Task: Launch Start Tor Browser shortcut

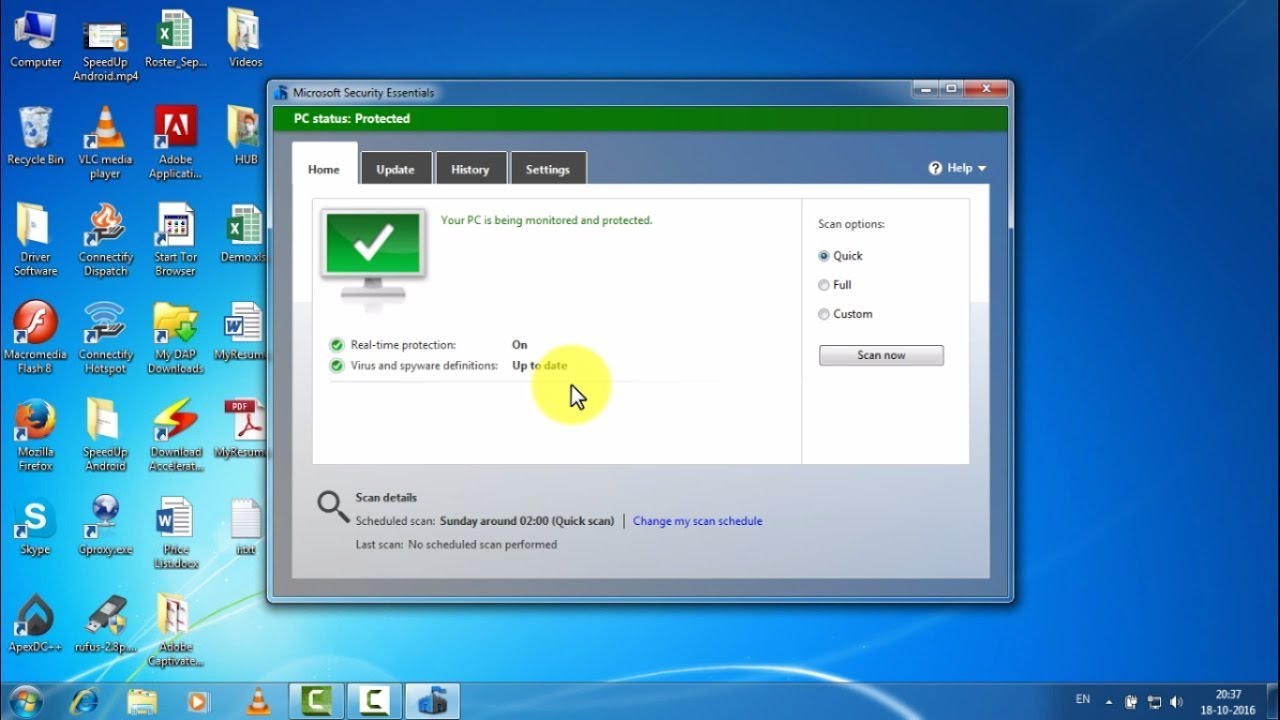Action: click(x=175, y=238)
